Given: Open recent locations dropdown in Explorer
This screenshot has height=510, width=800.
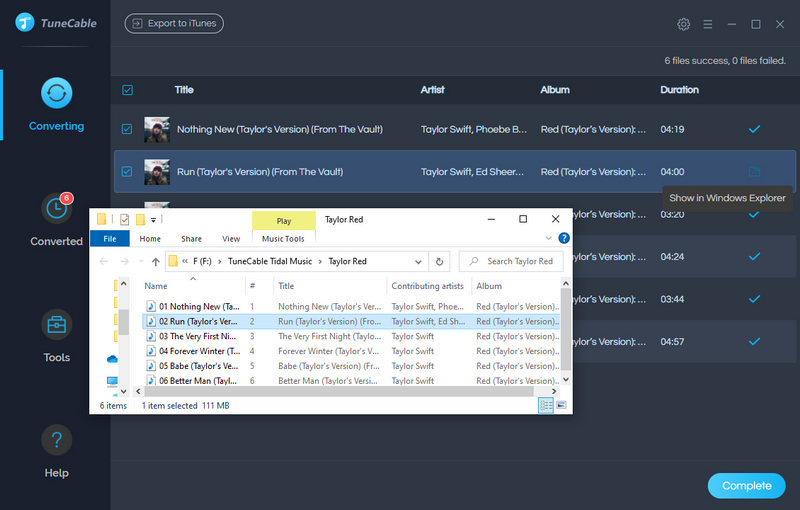Looking at the screenshot, I should point(141,262).
